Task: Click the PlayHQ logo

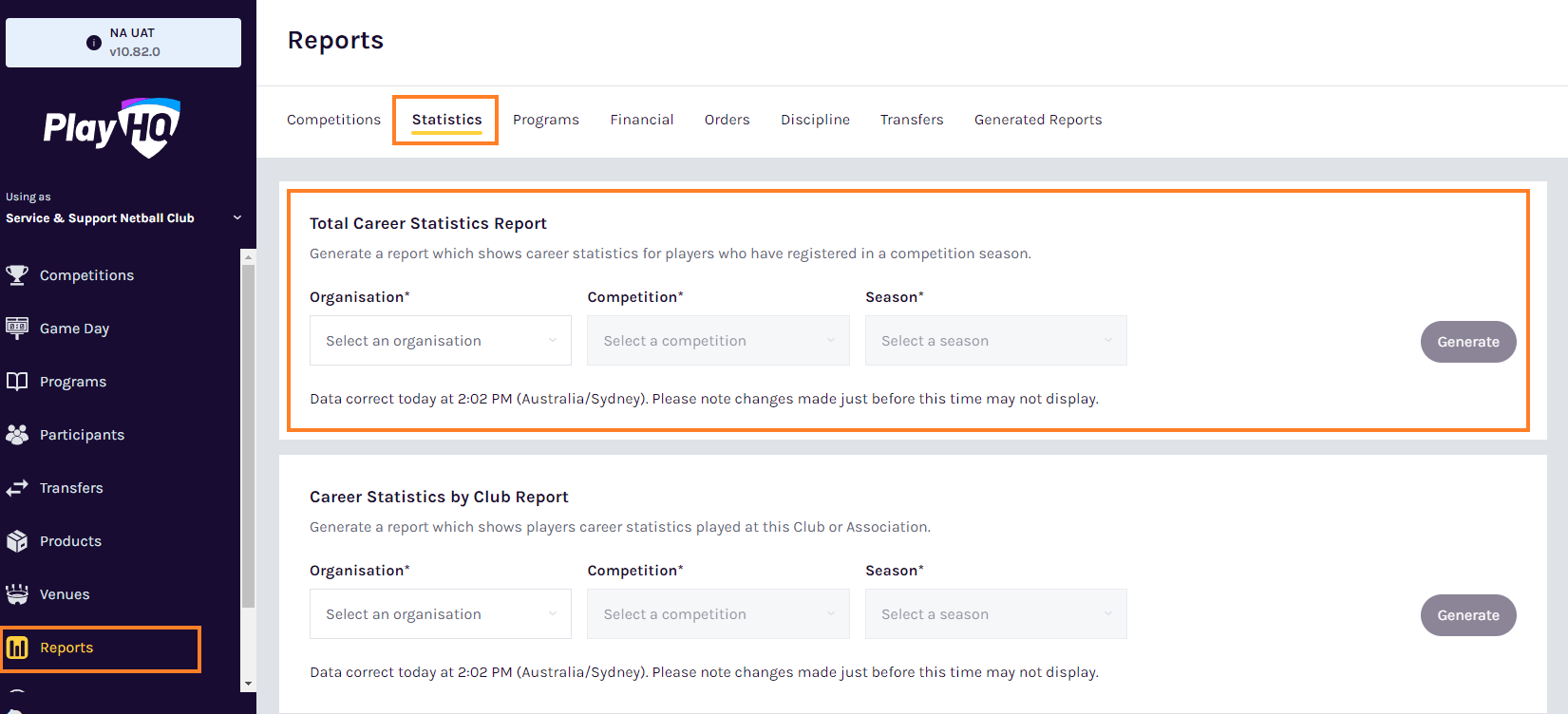Action: click(112, 127)
